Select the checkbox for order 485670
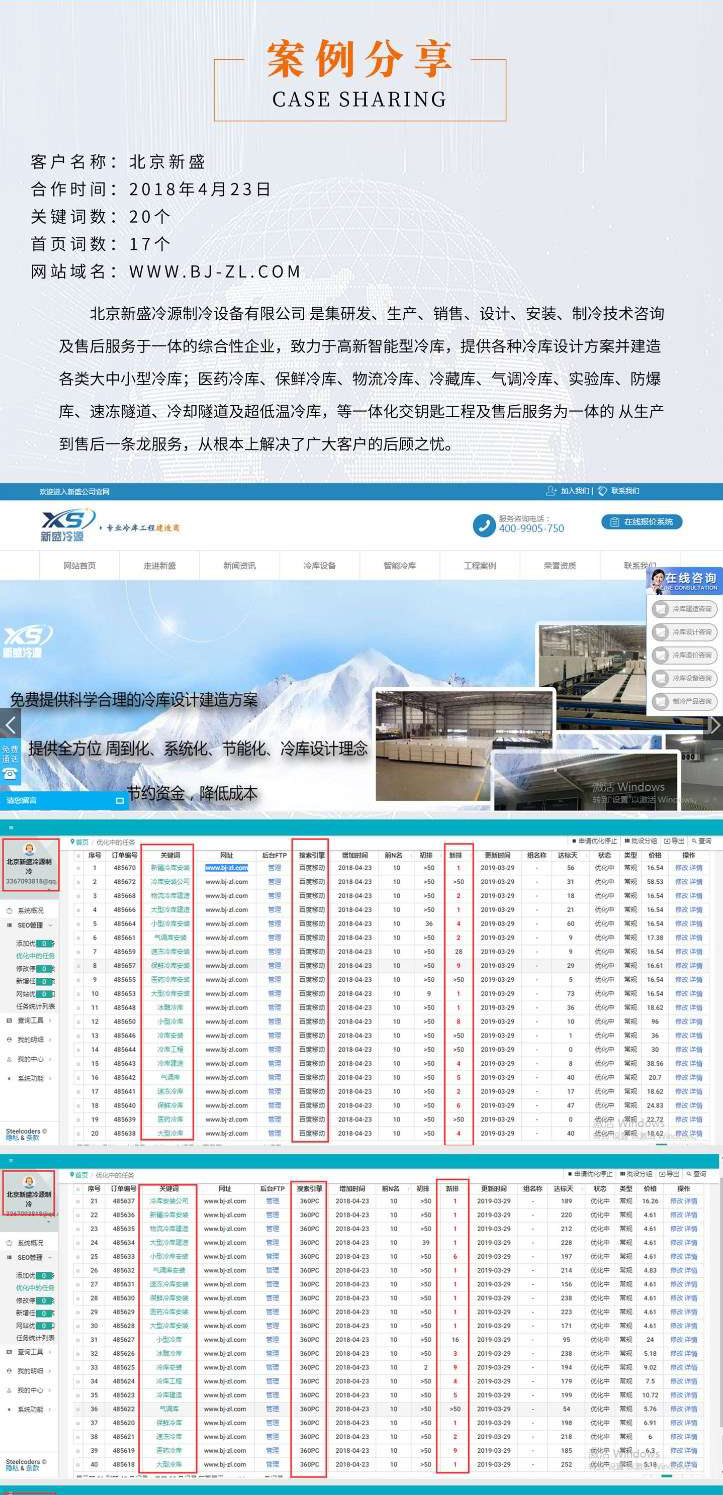 coord(79,868)
